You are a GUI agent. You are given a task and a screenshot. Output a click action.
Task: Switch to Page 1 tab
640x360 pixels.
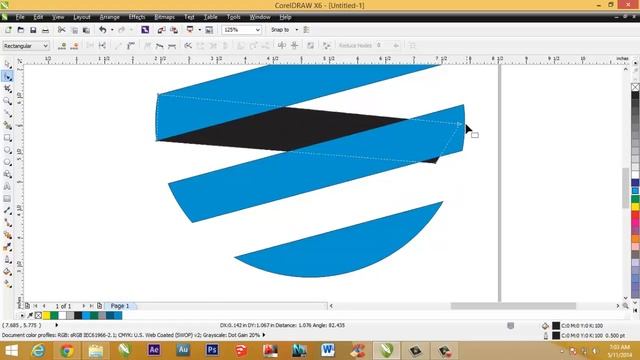[120, 306]
